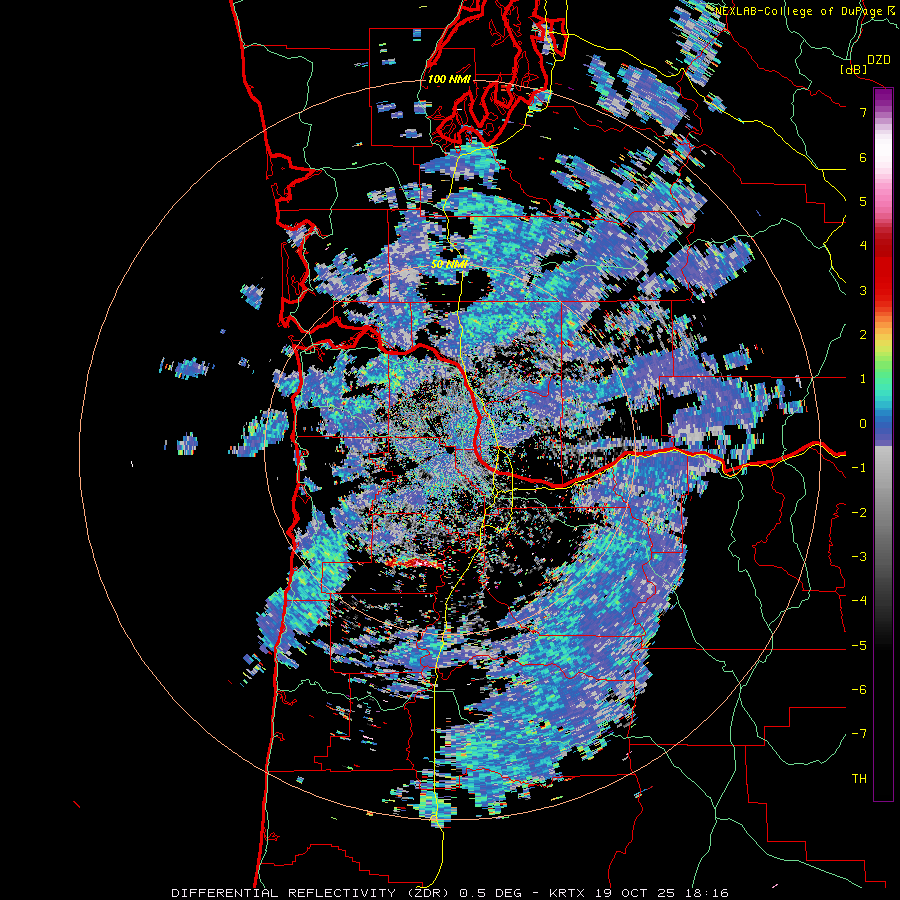This screenshot has height=900, width=900.
Task: Click the "-5" value on the scale
Action: [x=859, y=646]
